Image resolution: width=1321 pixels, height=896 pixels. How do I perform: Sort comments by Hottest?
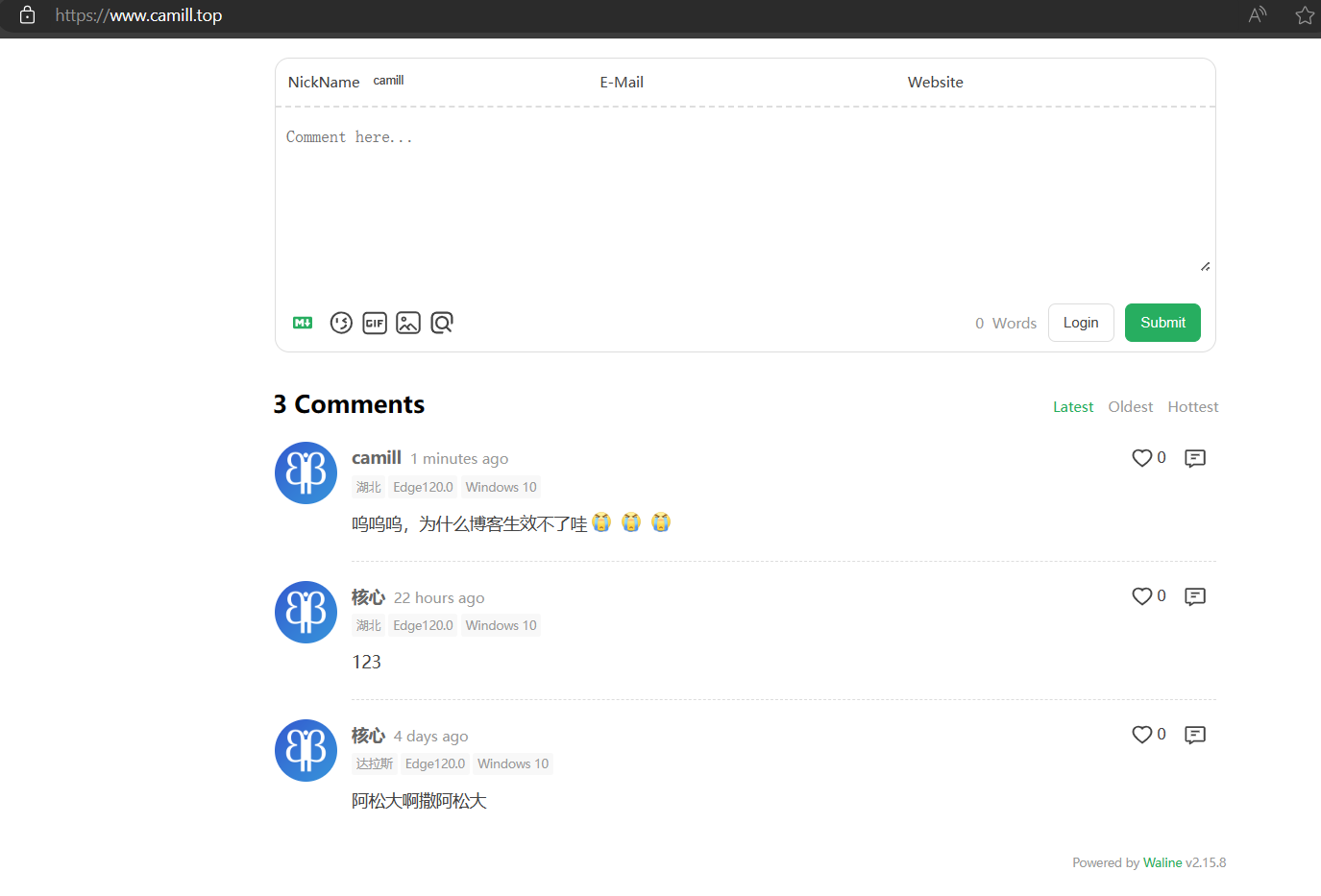coord(1192,407)
